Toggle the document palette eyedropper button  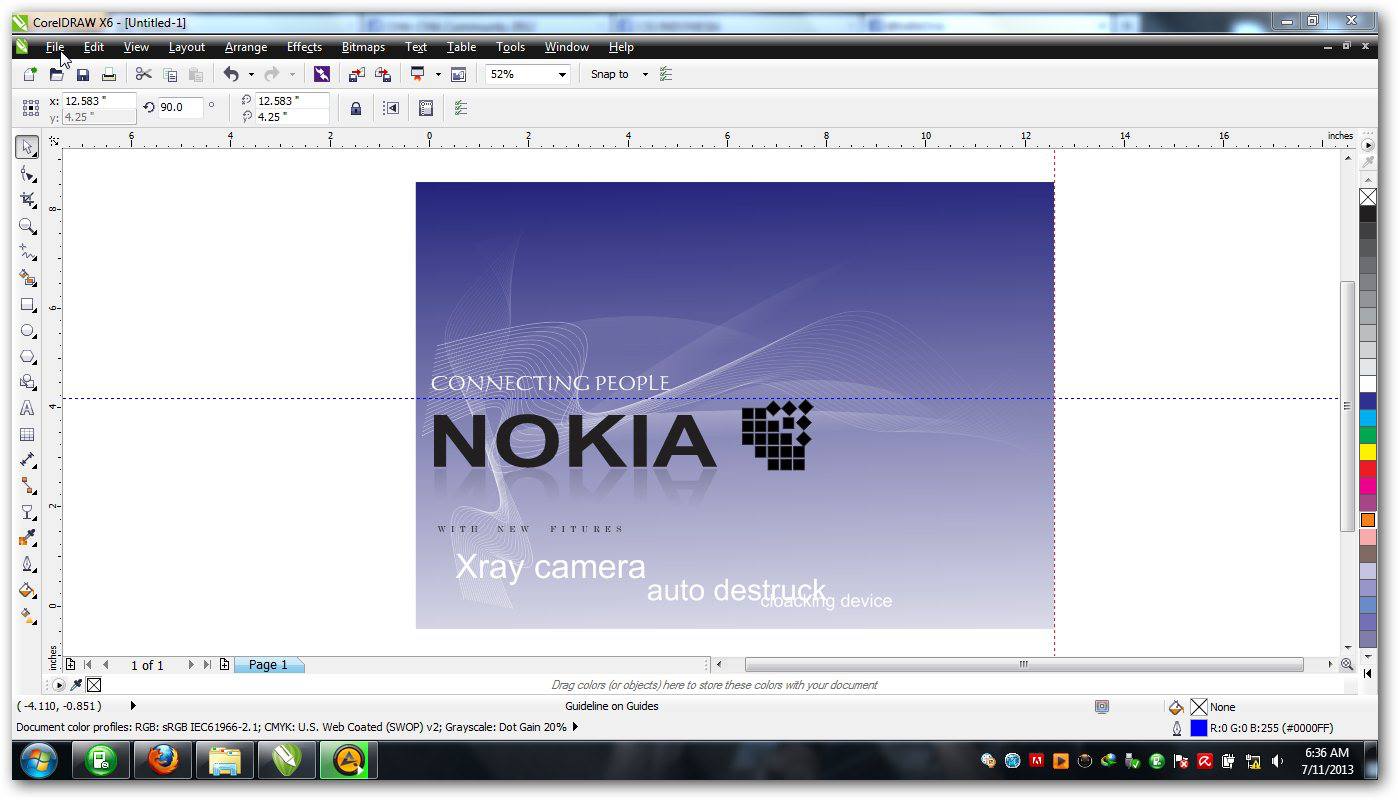pyautogui.click(x=76, y=685)
